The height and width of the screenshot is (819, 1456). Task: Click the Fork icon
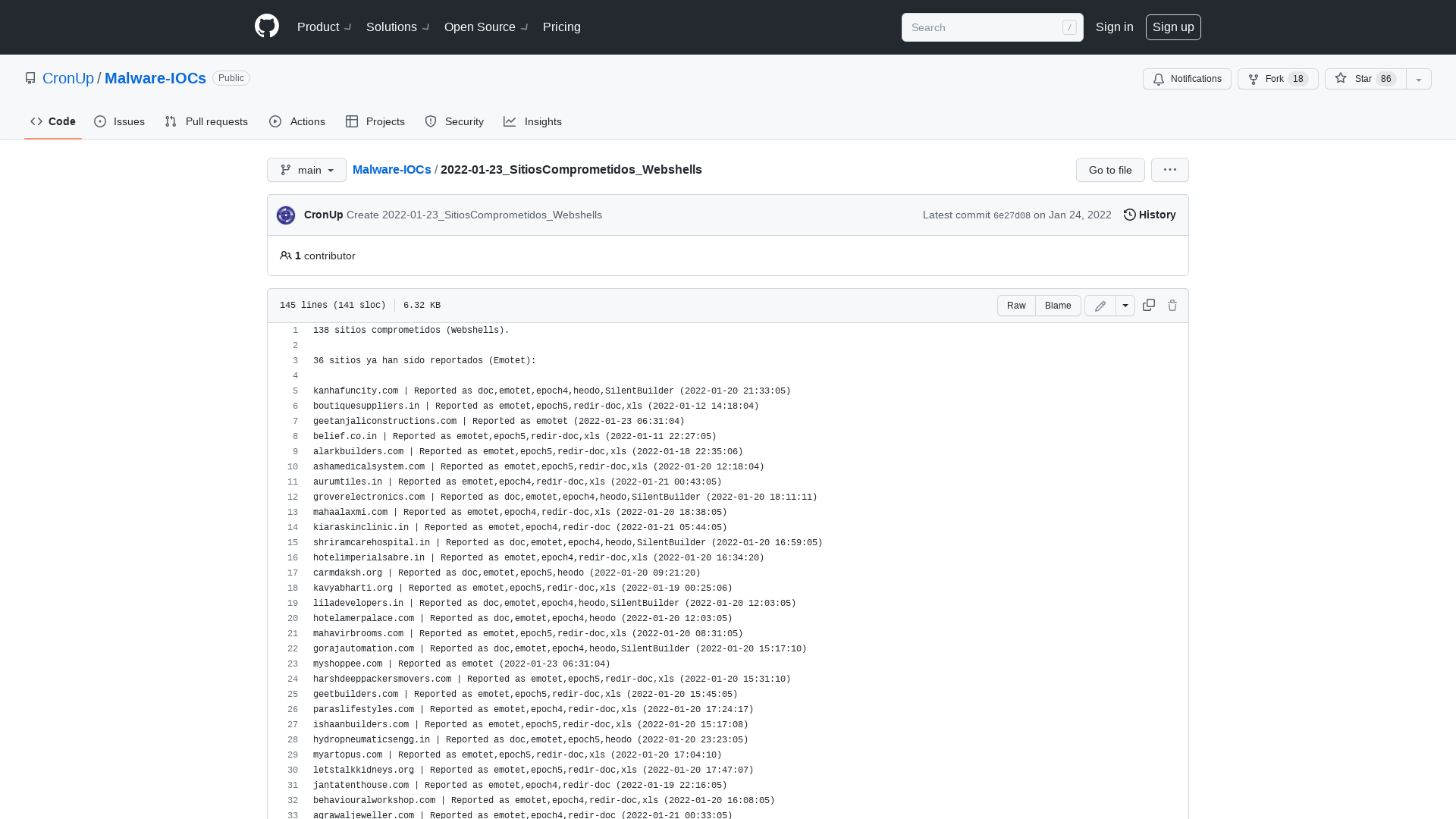(x=1254, y=79)
